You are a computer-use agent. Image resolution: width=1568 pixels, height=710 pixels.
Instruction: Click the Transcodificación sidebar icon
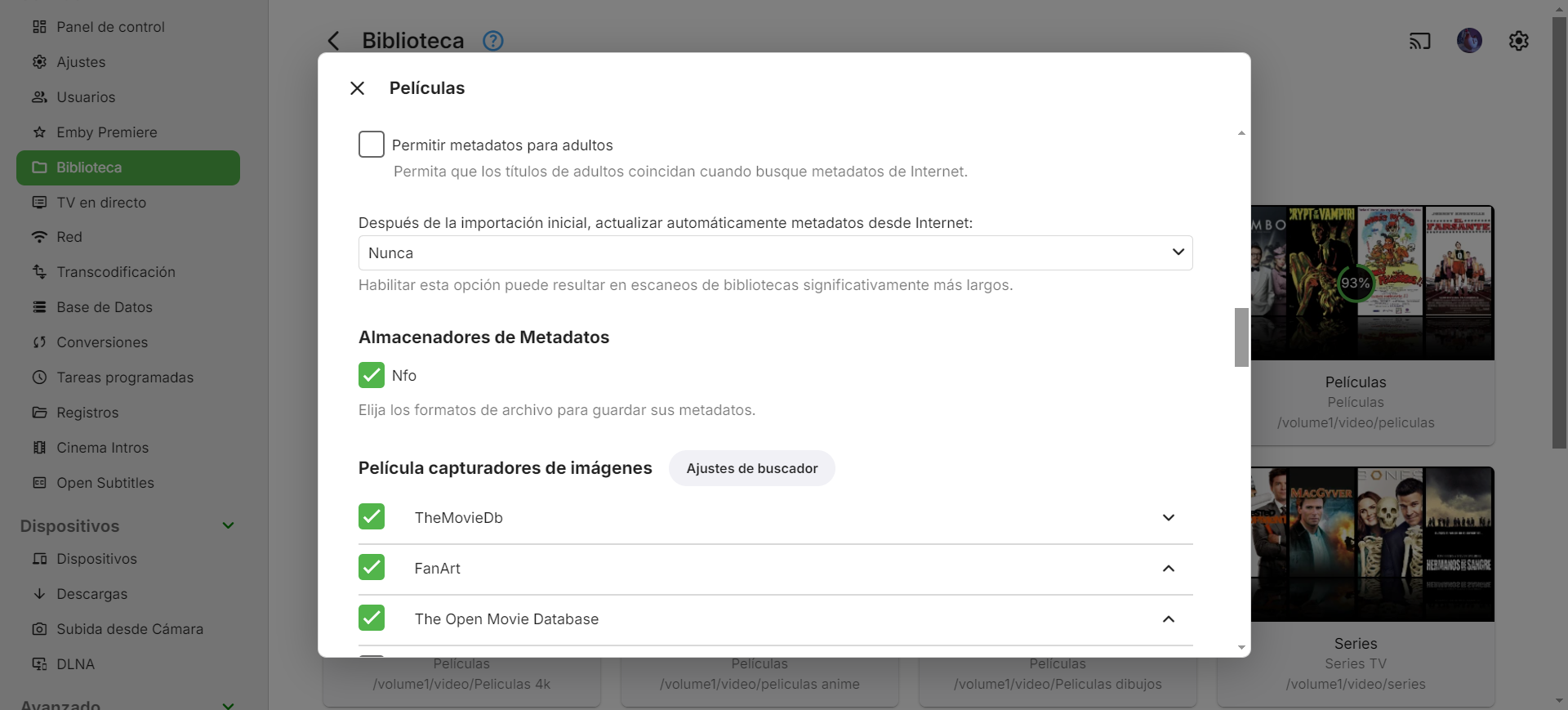(39, 272)
